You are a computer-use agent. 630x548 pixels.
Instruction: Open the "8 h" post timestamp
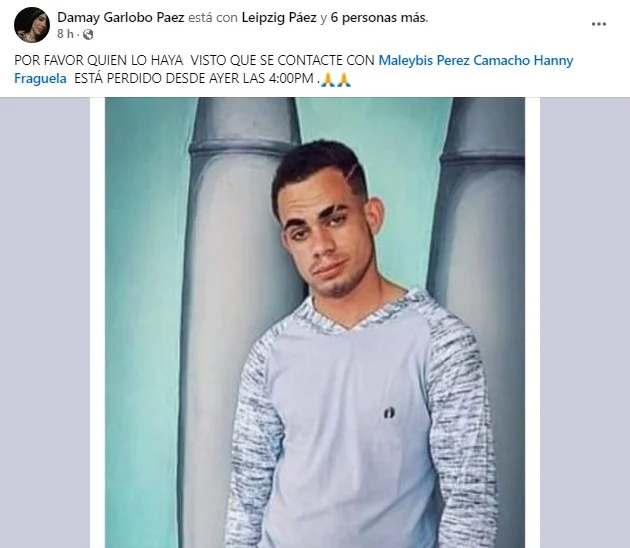65,34
